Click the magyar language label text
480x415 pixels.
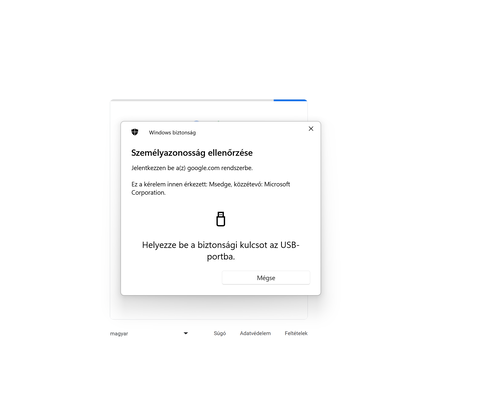point(119,334)
